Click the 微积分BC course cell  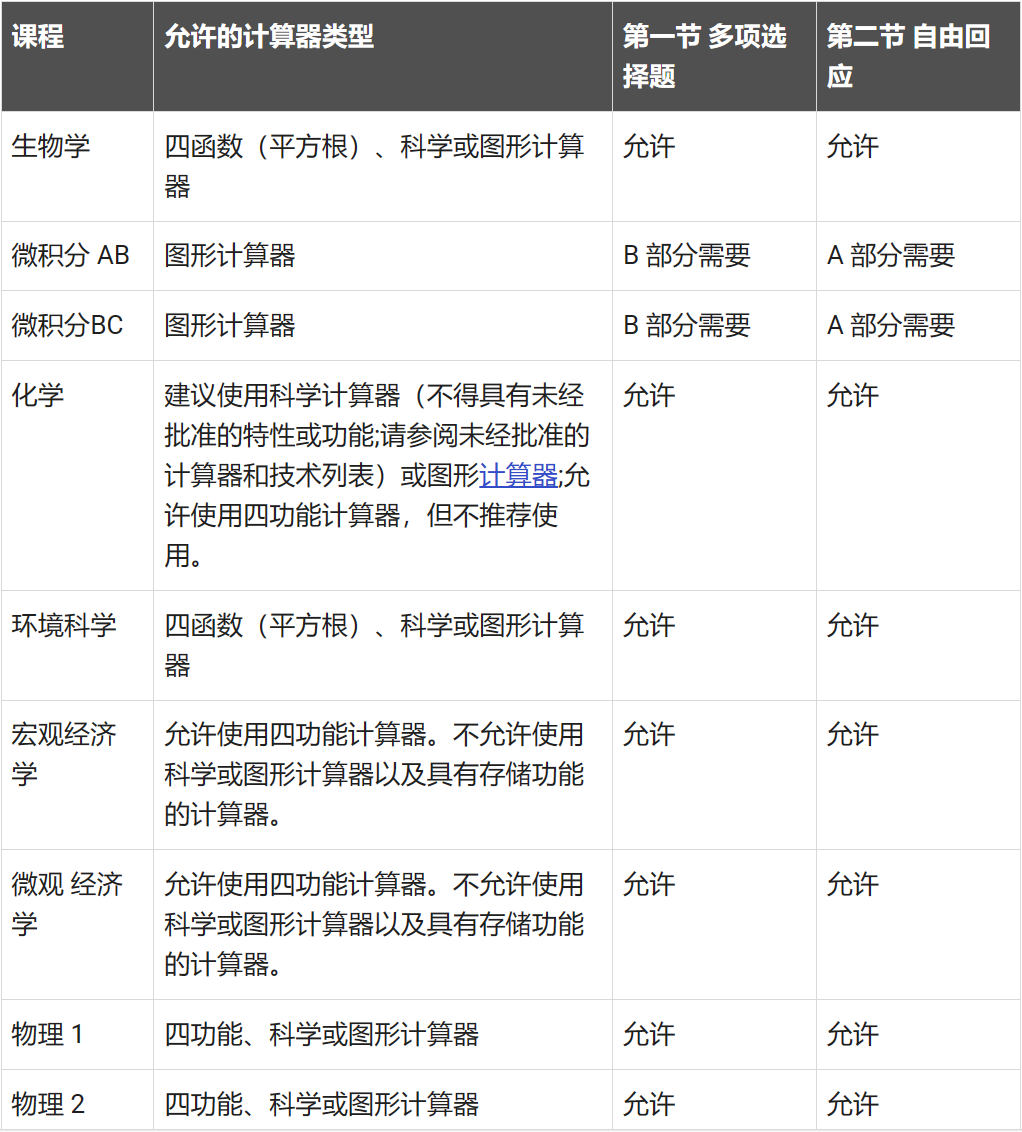(68, 325)
